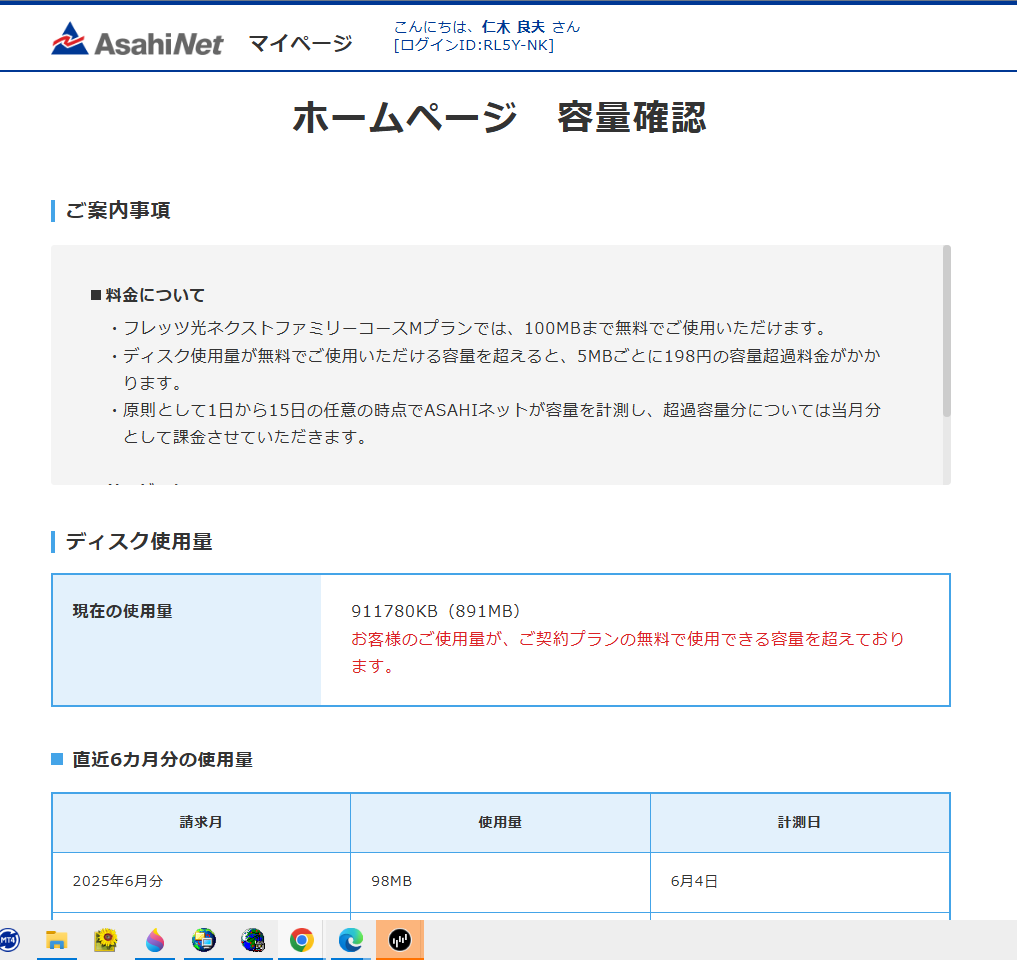Switch to Microsoft Edge in the taskbar

350,940
